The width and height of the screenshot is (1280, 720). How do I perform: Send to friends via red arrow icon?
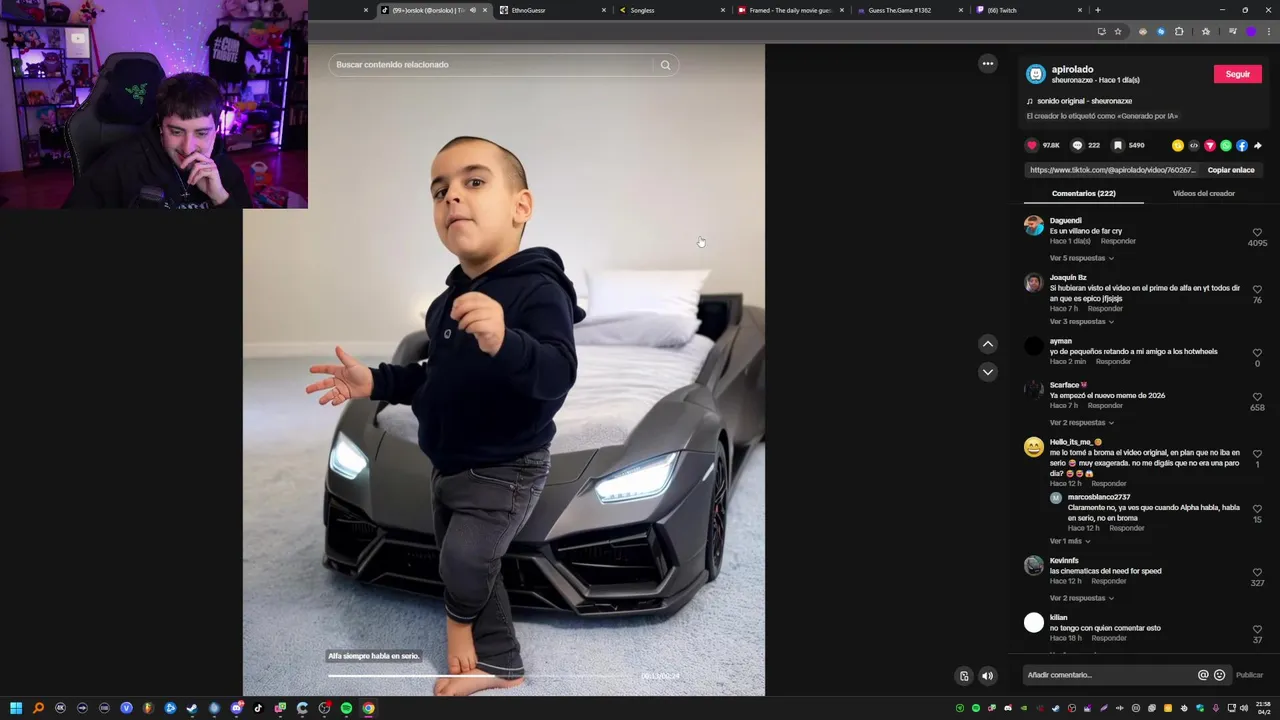point(1210,145)
